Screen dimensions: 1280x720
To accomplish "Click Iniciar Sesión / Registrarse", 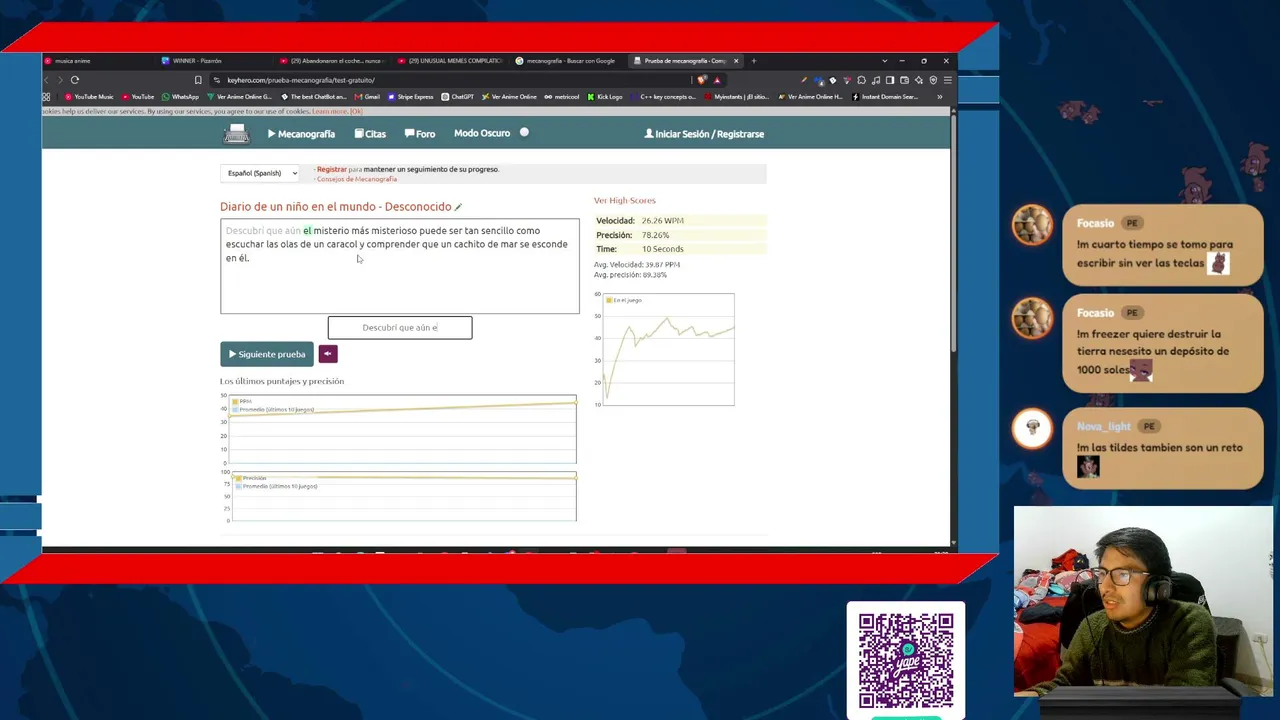I will 704,134.
